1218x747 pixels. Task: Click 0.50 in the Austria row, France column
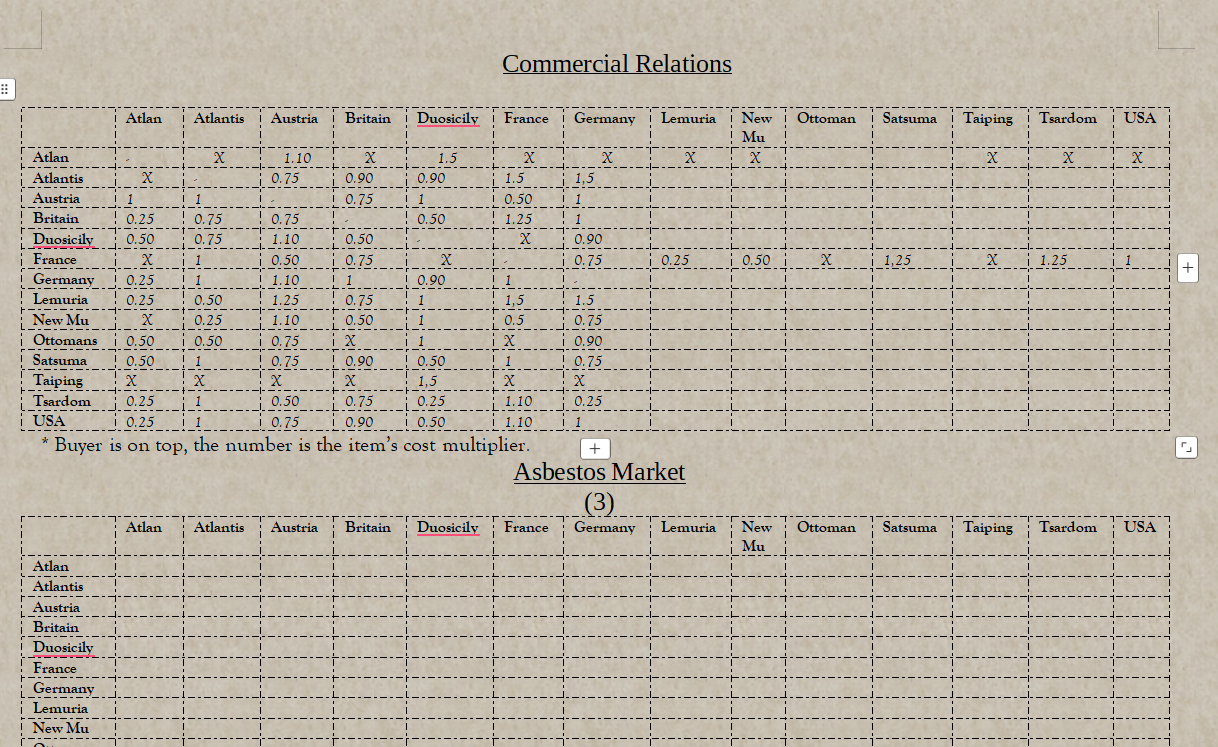pos(518,199)
